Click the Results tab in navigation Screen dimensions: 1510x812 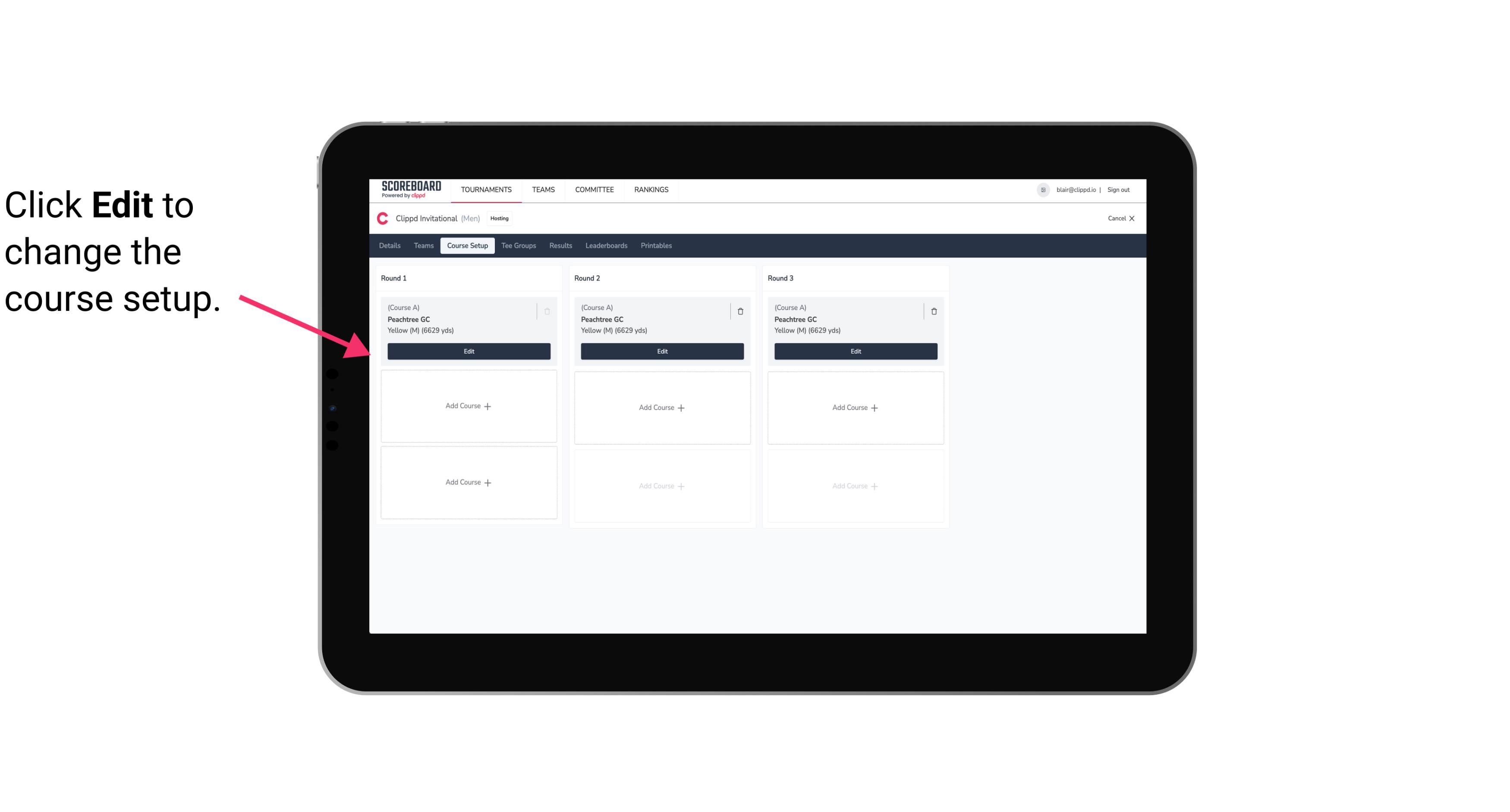coord(561,245)
